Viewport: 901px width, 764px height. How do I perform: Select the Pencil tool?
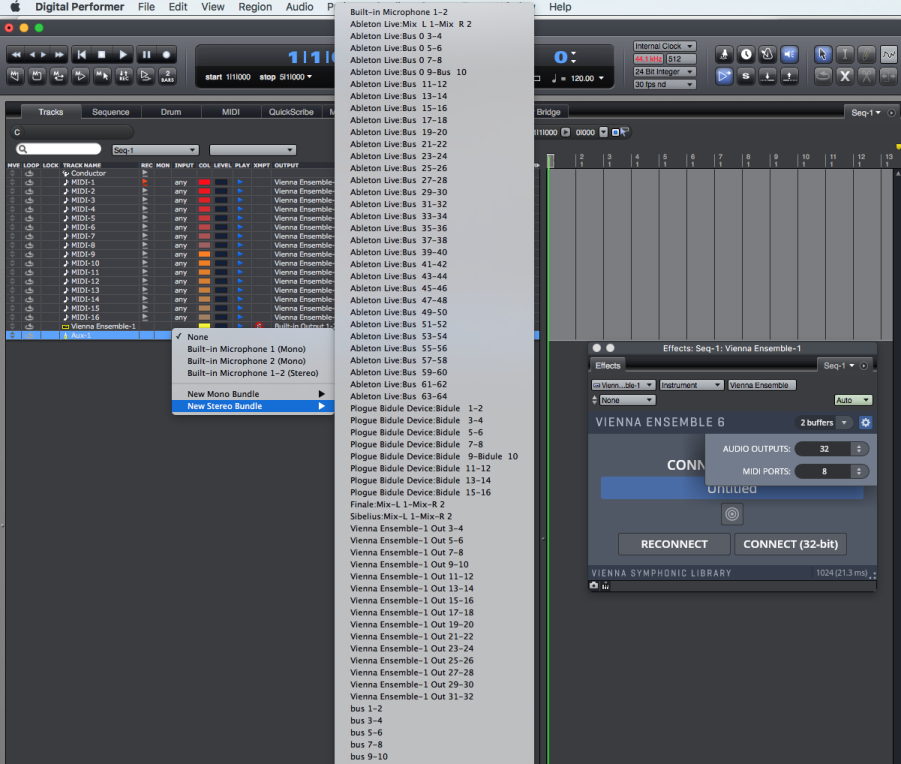(x=867, y=55)
